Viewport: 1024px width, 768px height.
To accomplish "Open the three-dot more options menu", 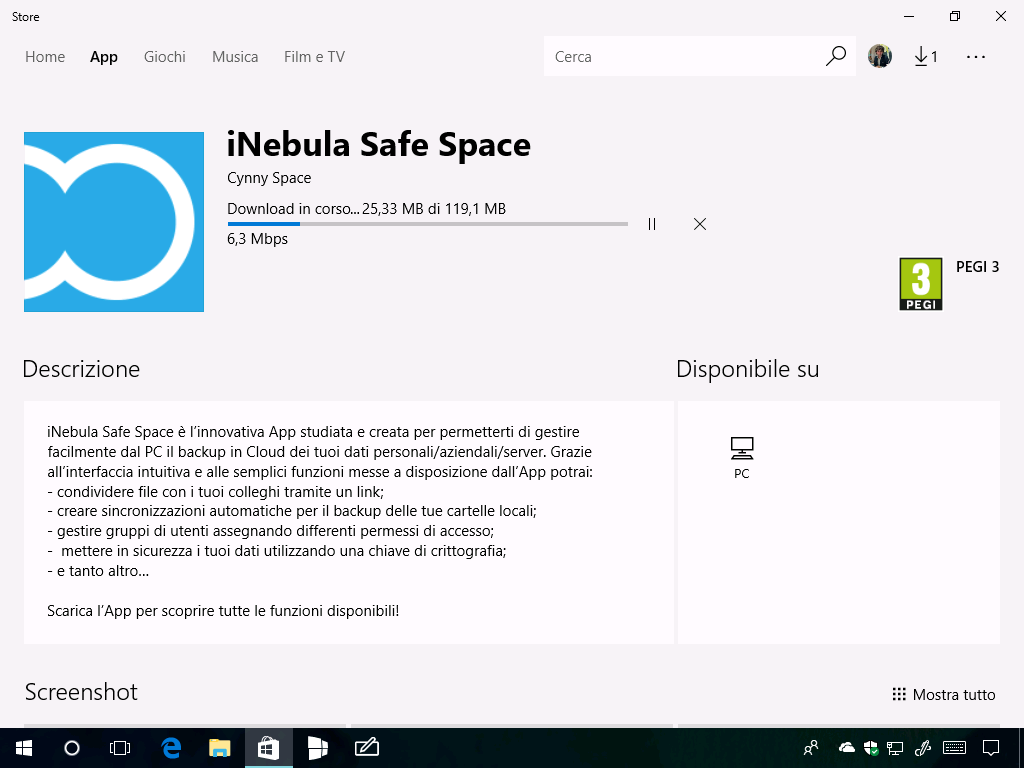I will coord(976,57).
